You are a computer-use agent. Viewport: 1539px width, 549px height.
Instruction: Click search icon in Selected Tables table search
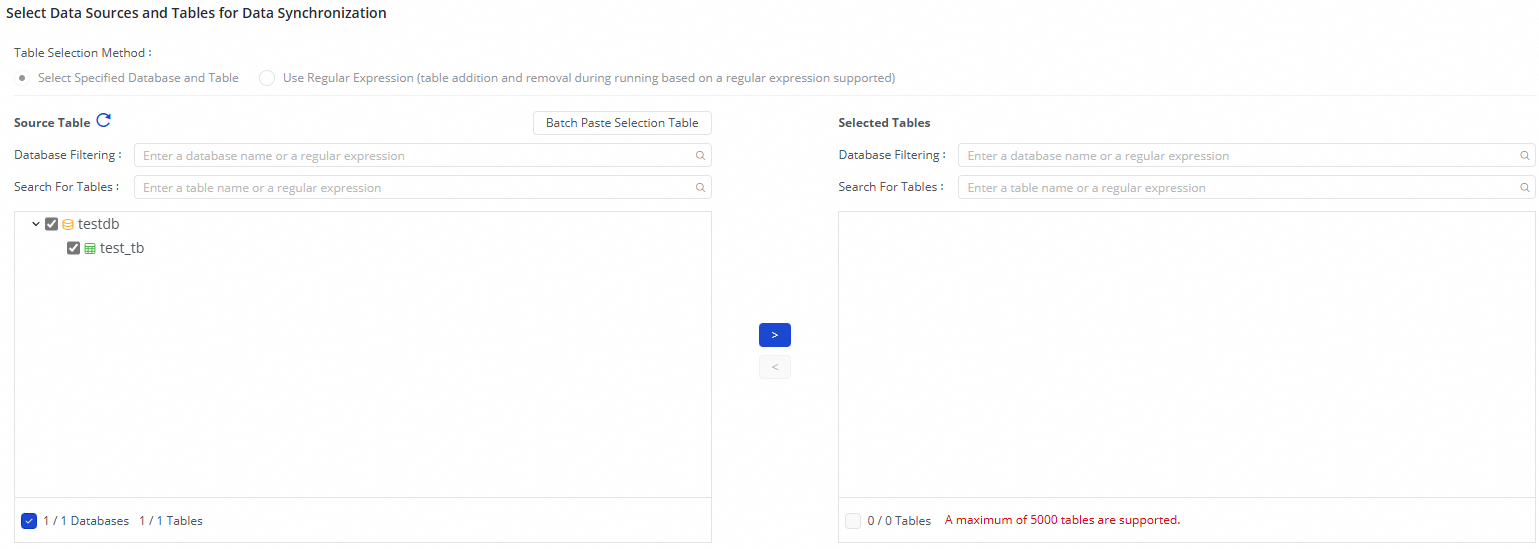click(x=1525, y=188)
